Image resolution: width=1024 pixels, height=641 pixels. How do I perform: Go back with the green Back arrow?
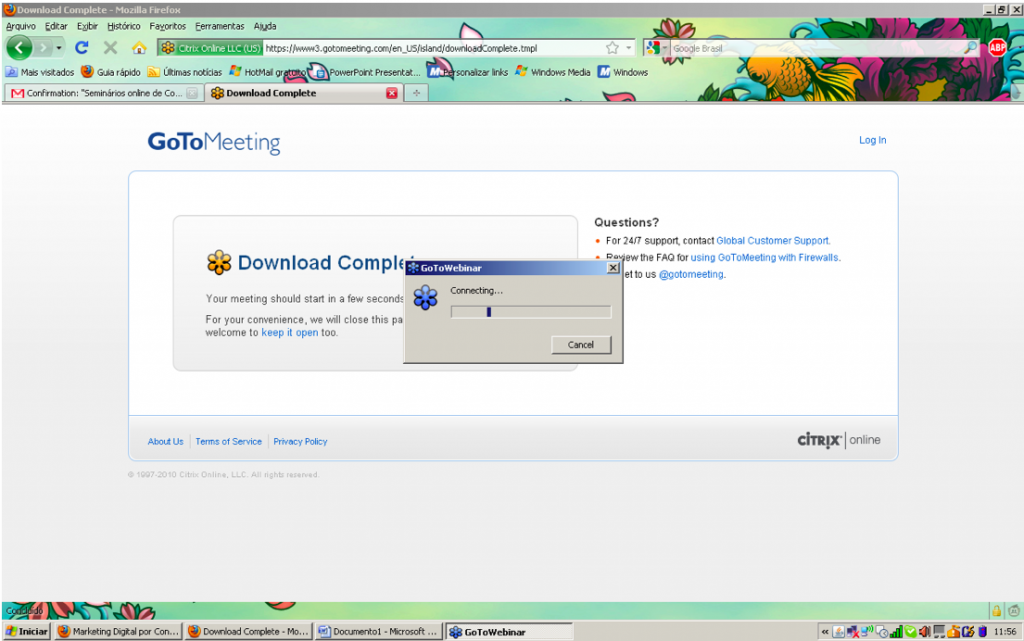19,48
